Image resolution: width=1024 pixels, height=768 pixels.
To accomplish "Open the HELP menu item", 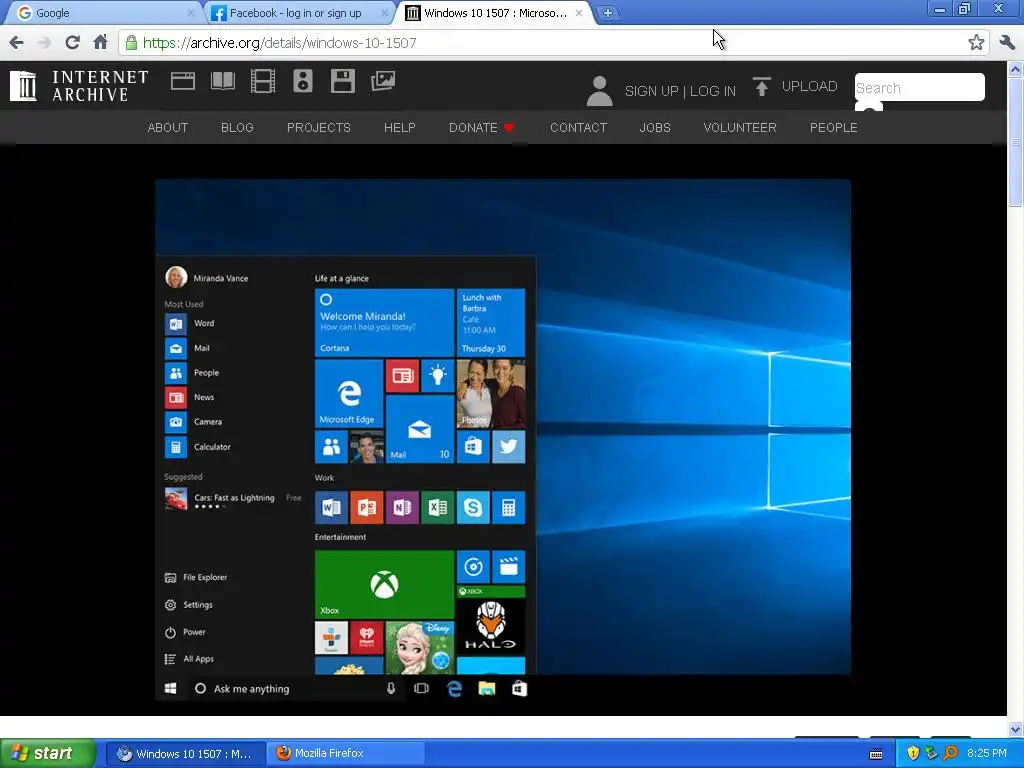I will click(400, 128).
